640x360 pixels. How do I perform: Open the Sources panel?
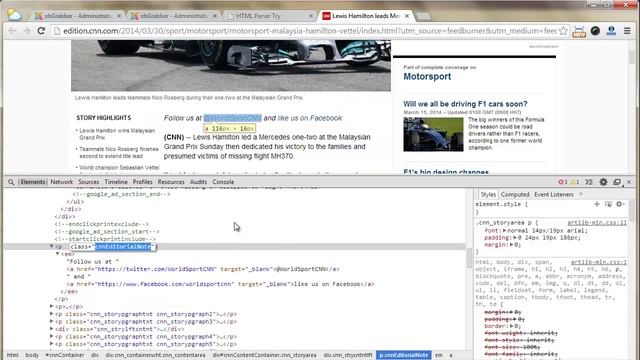pyautogui.click(x=89, y=182)
